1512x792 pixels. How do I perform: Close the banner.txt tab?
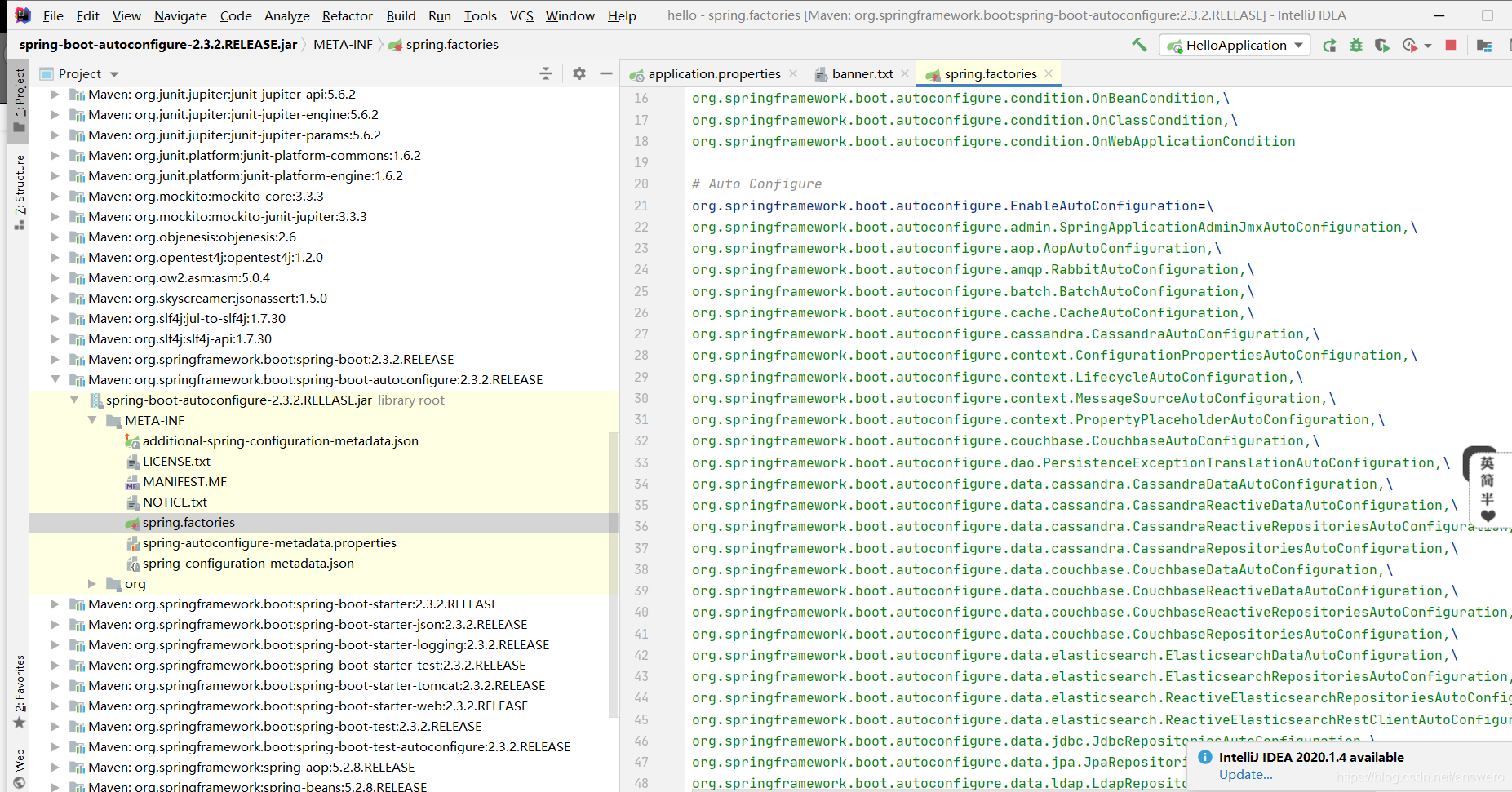click(x=905, y=73)
